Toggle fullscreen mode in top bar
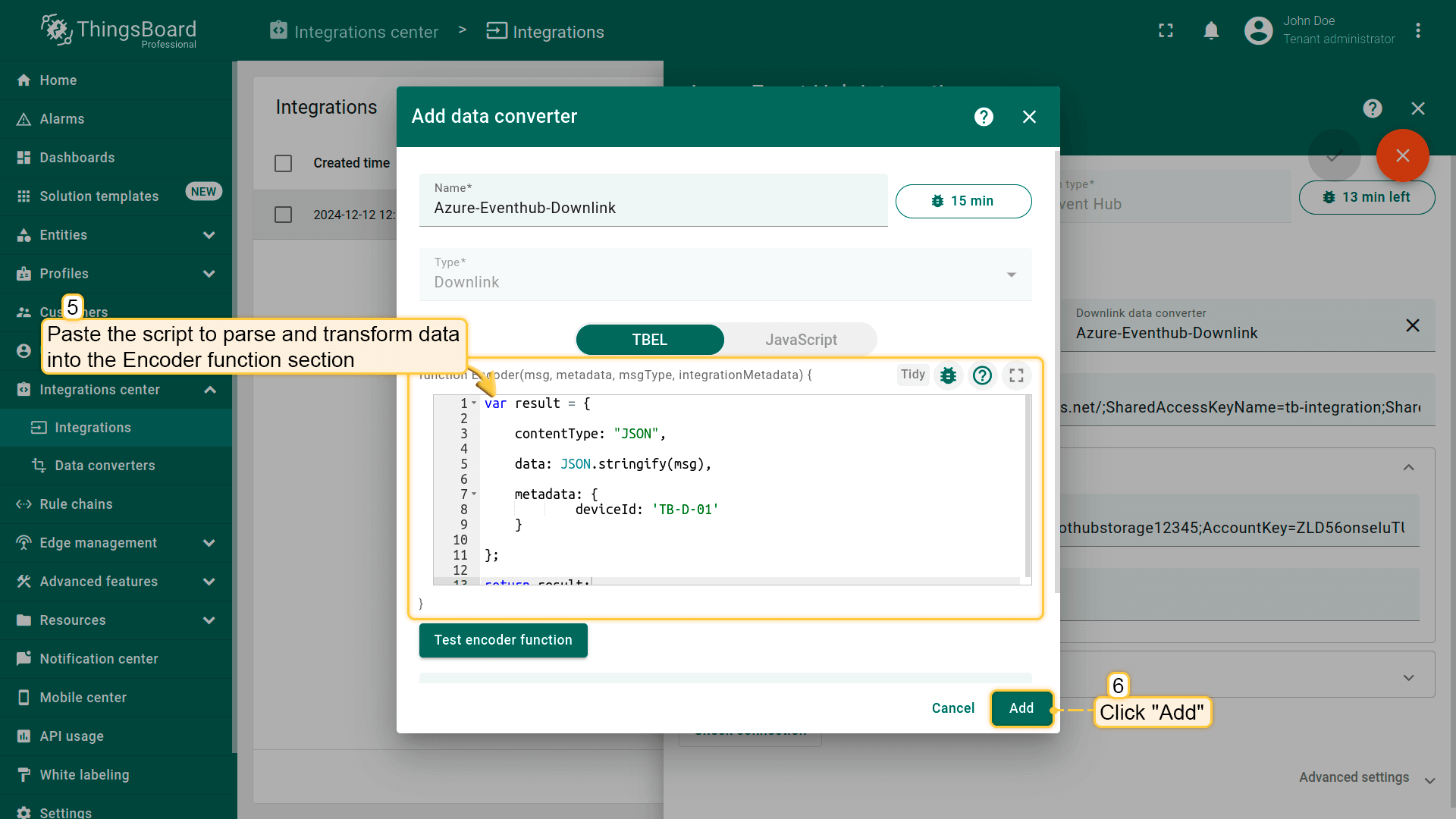The image size is (1456, 819). pos(1166,31)
